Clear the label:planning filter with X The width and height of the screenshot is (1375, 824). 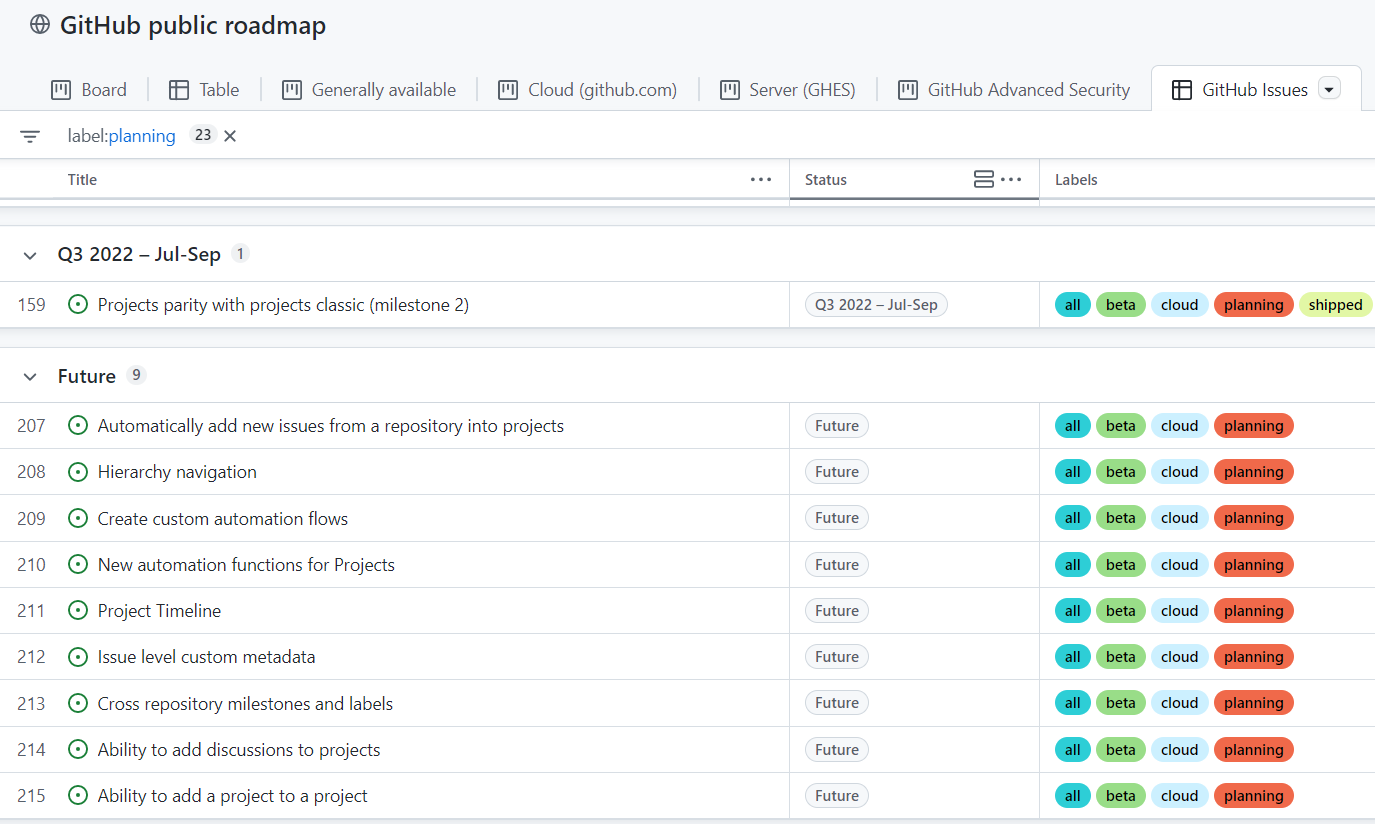point(230,136)
